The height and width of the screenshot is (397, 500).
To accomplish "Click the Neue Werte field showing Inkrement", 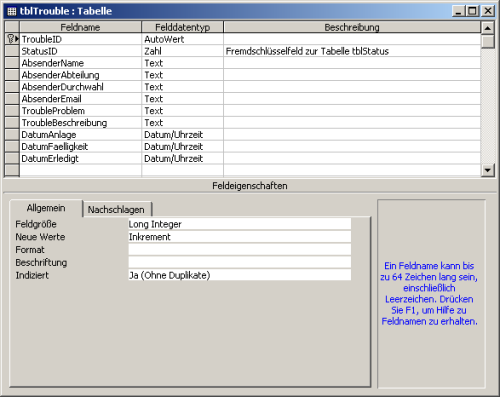I will 240,237.
